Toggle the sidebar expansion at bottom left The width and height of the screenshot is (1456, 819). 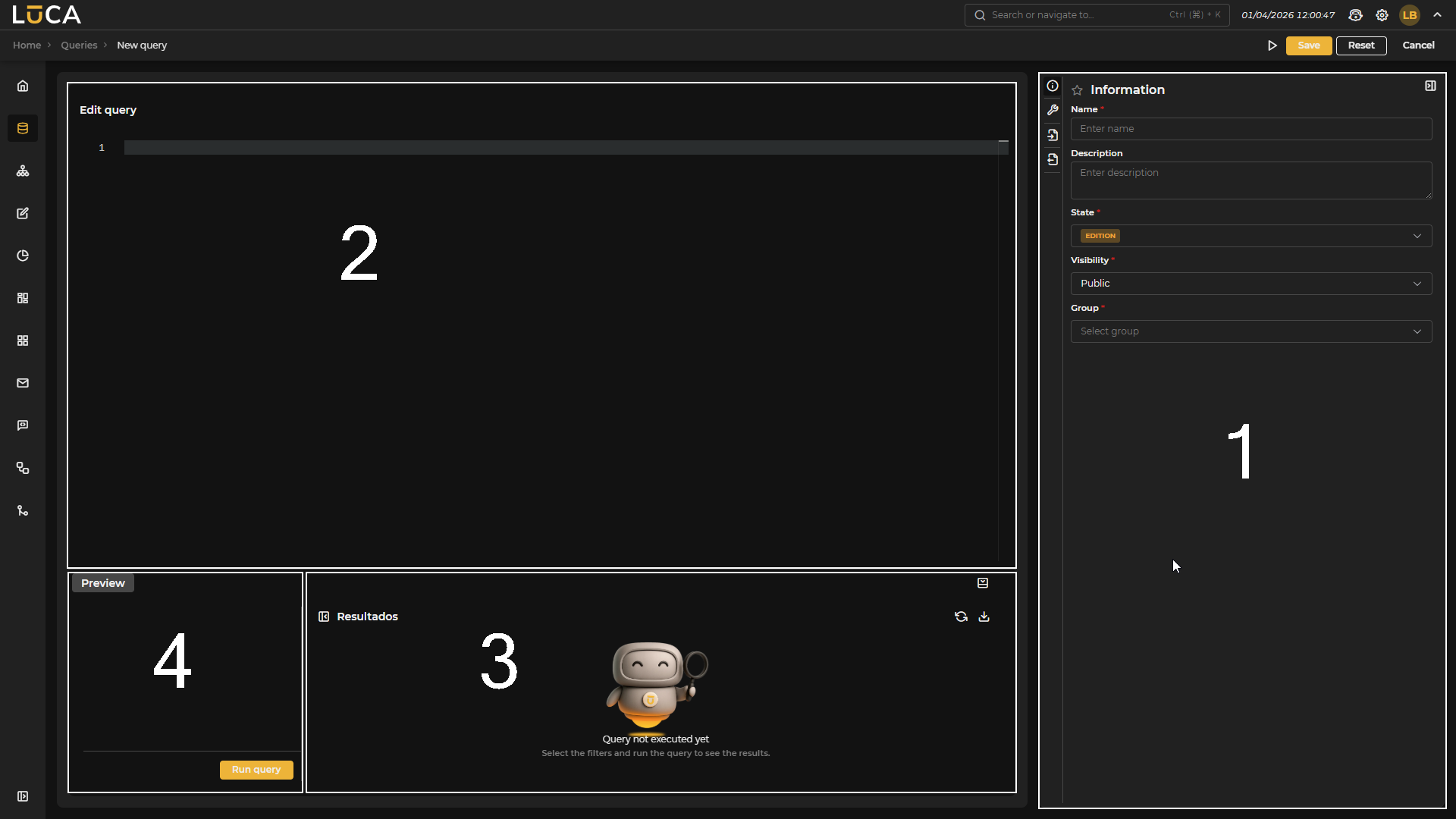(24, 796)
